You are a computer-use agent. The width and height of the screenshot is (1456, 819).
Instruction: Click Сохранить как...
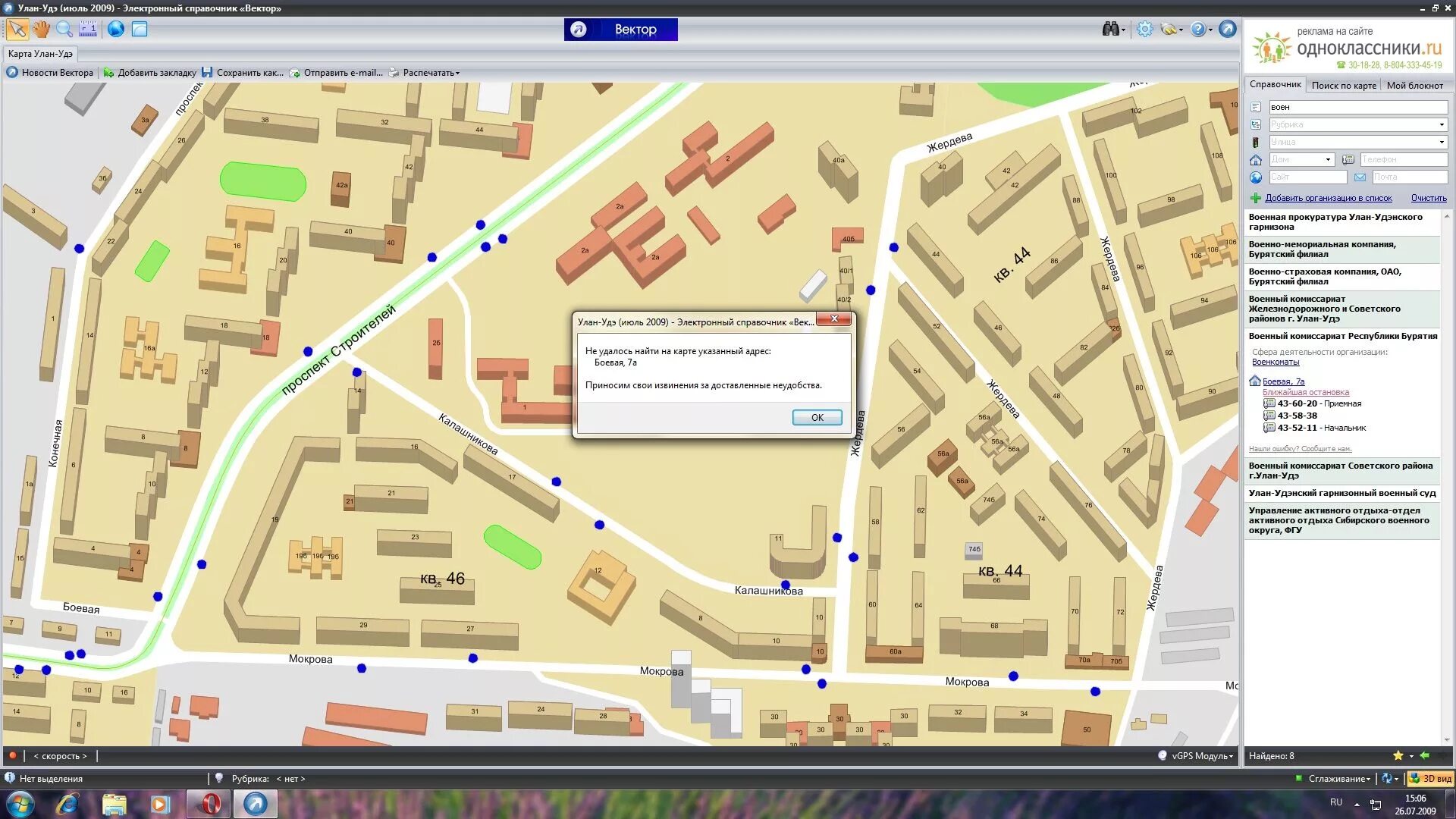pyautogui.click(x=243, y=73)
